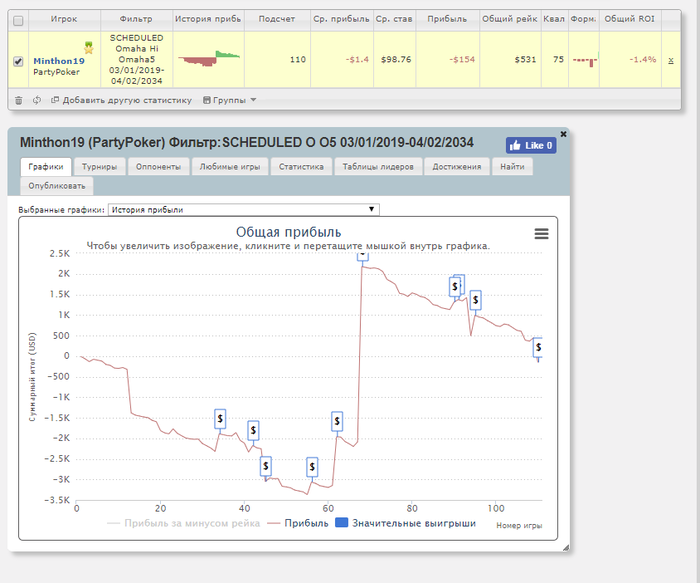
Task: Open the Выбранные графики dropdown
Action: coord(244,209)
